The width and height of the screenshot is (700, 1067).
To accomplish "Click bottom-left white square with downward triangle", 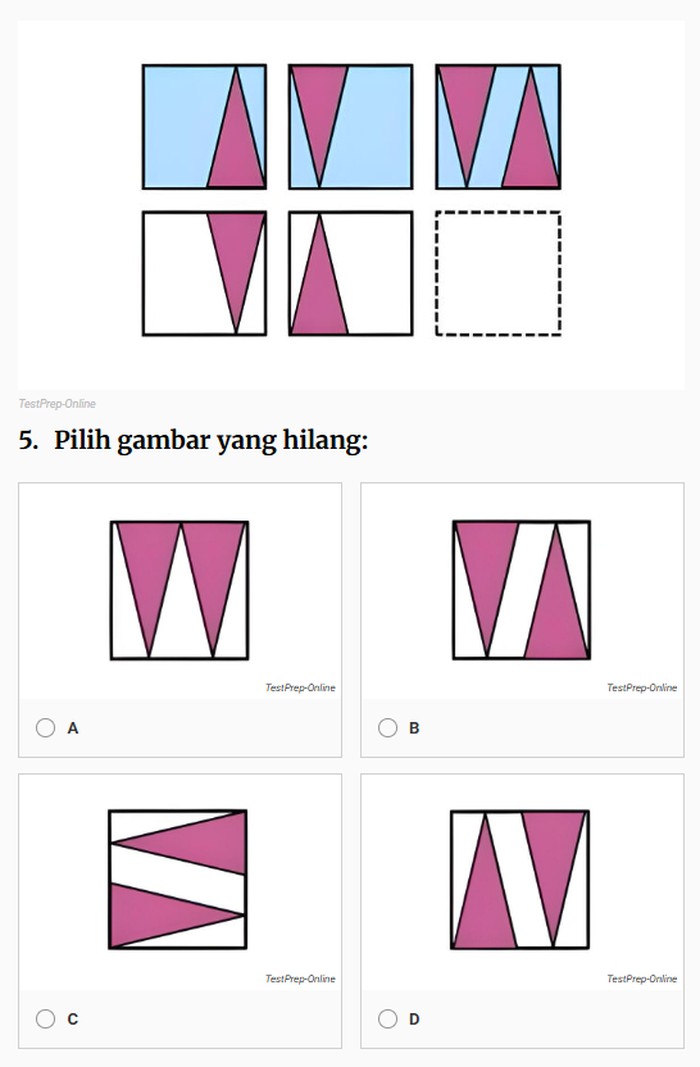I will (x=204, y=273).
